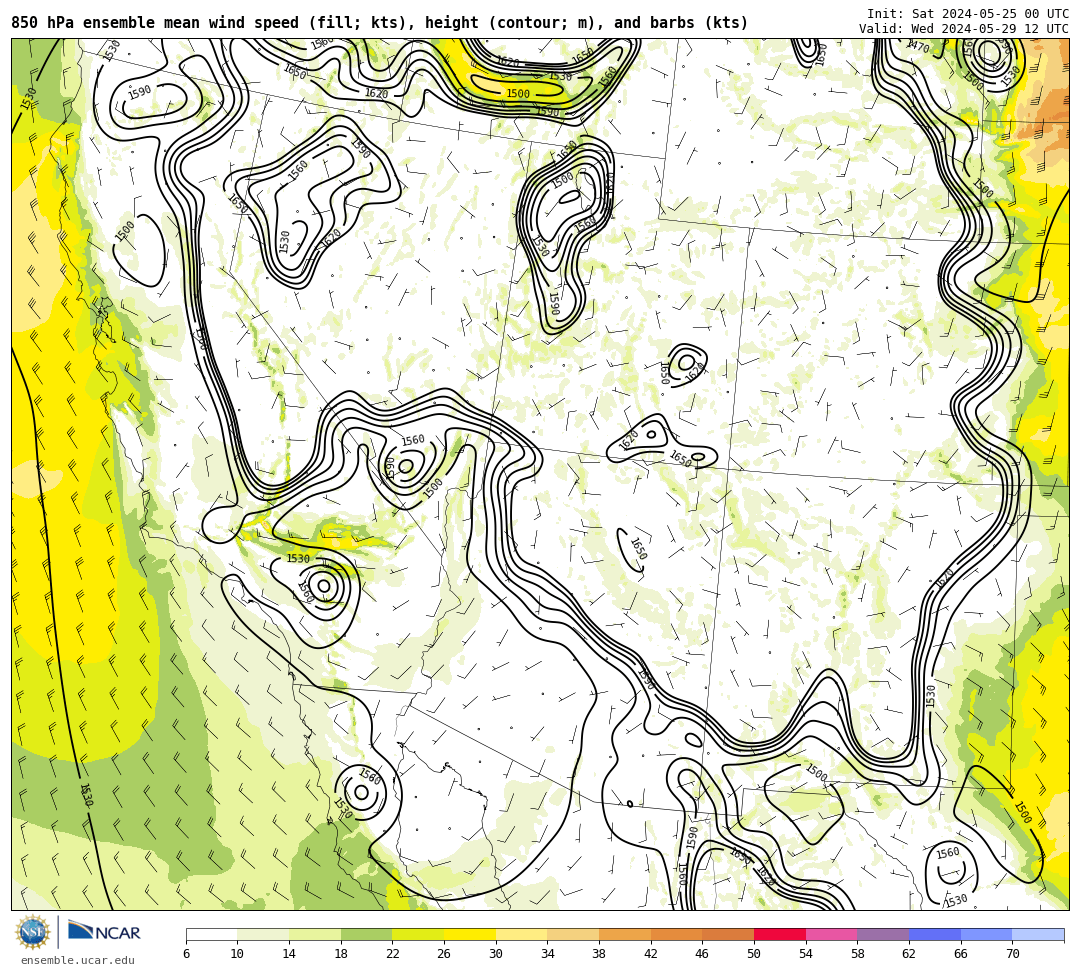
Task: Click the 1470 height contour label
Action: tap(918, 47)
